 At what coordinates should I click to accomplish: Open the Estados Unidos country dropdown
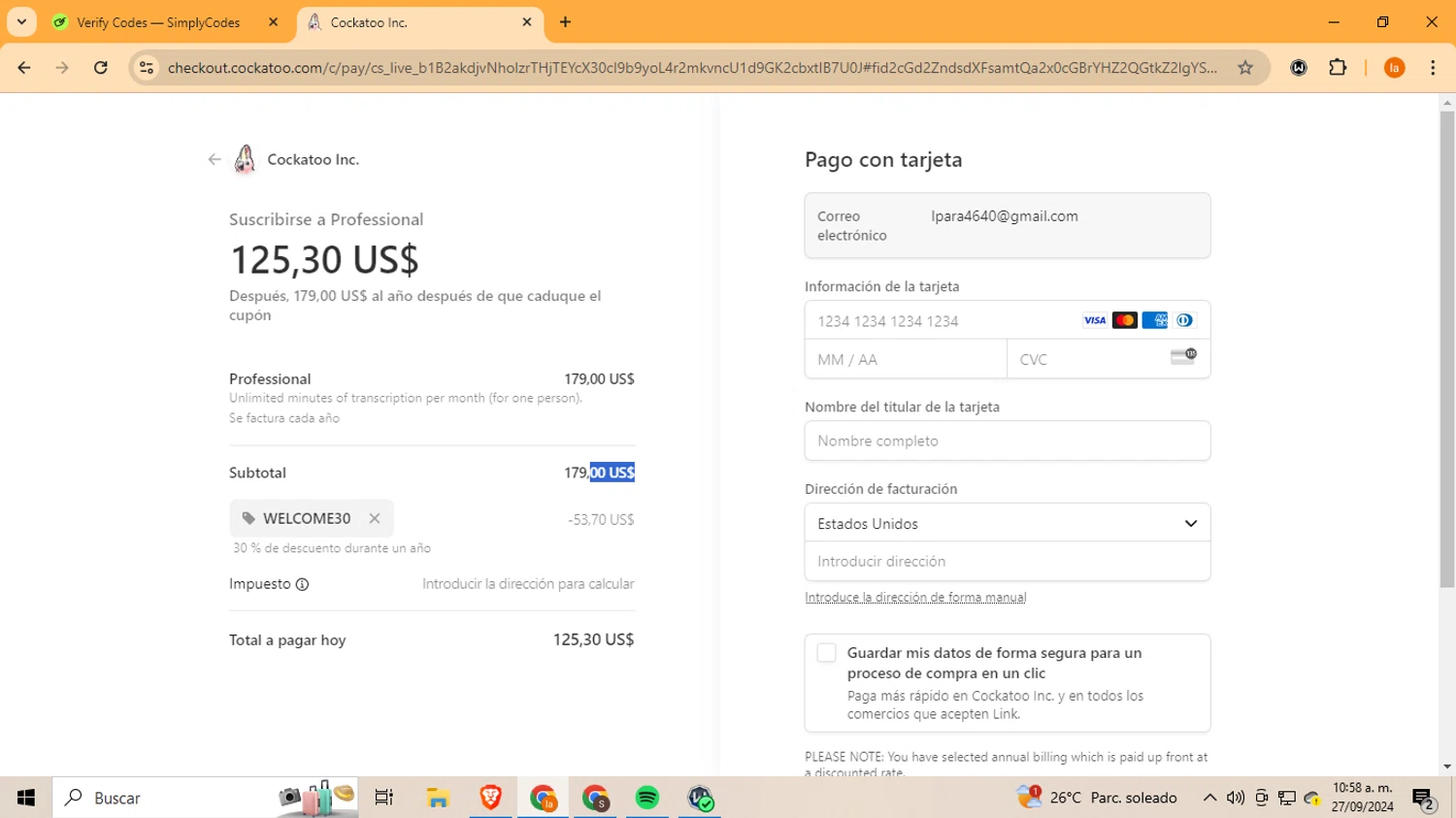click(1008, 523)
